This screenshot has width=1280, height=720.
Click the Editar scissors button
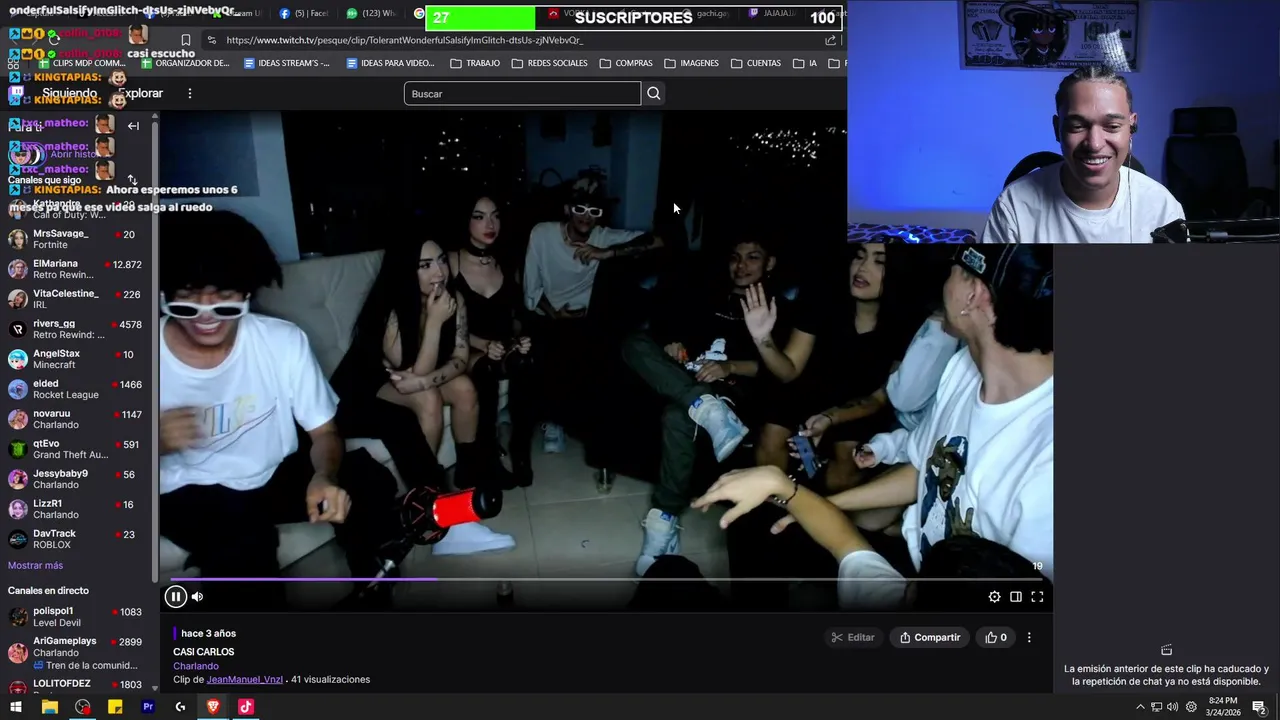853,637
